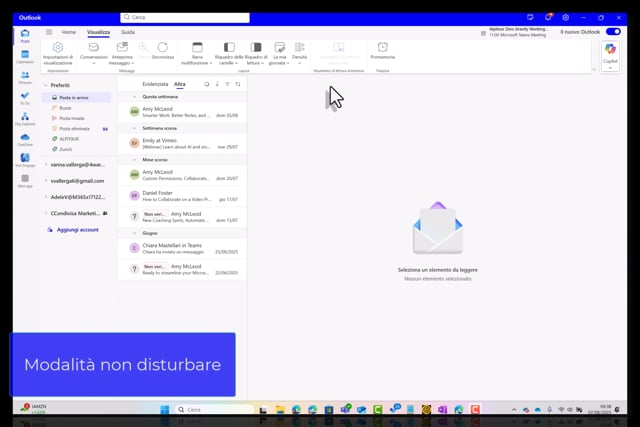This screenshot has height=427, width=640.
Task: Open the ALPITOUR category folder
Action: coord(76,139)
